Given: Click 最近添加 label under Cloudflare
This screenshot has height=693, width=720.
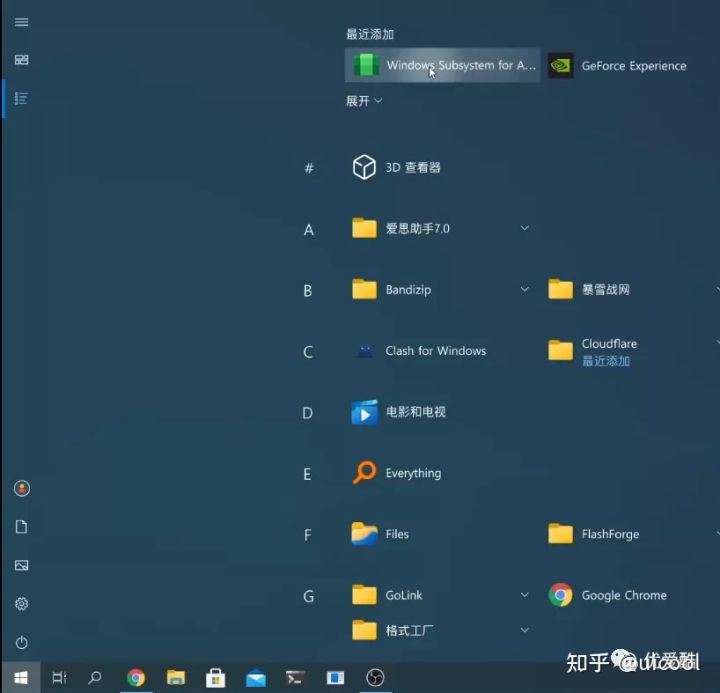Looking at the screenshot, I should 606,361.
